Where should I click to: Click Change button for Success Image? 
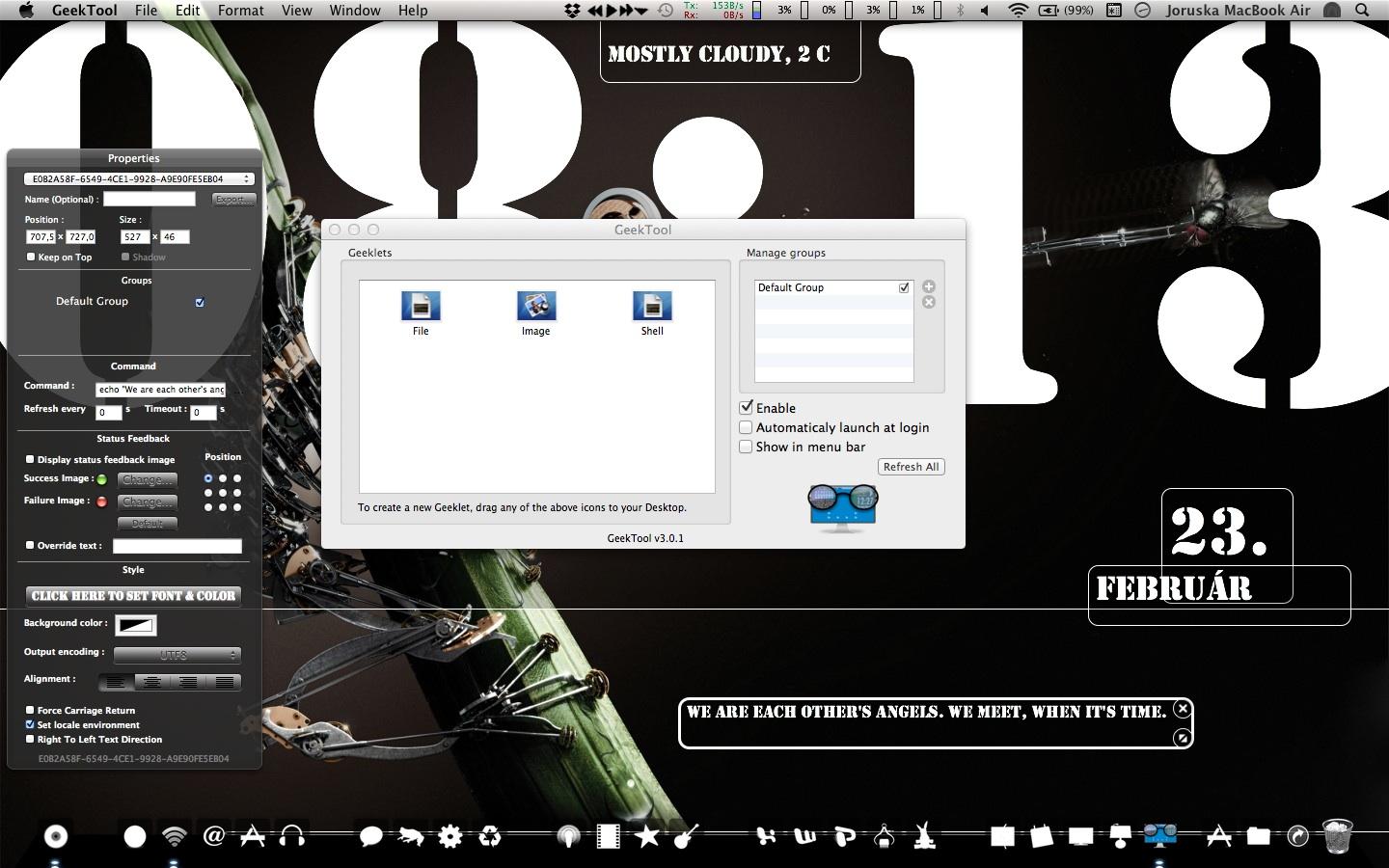[148, 479]
